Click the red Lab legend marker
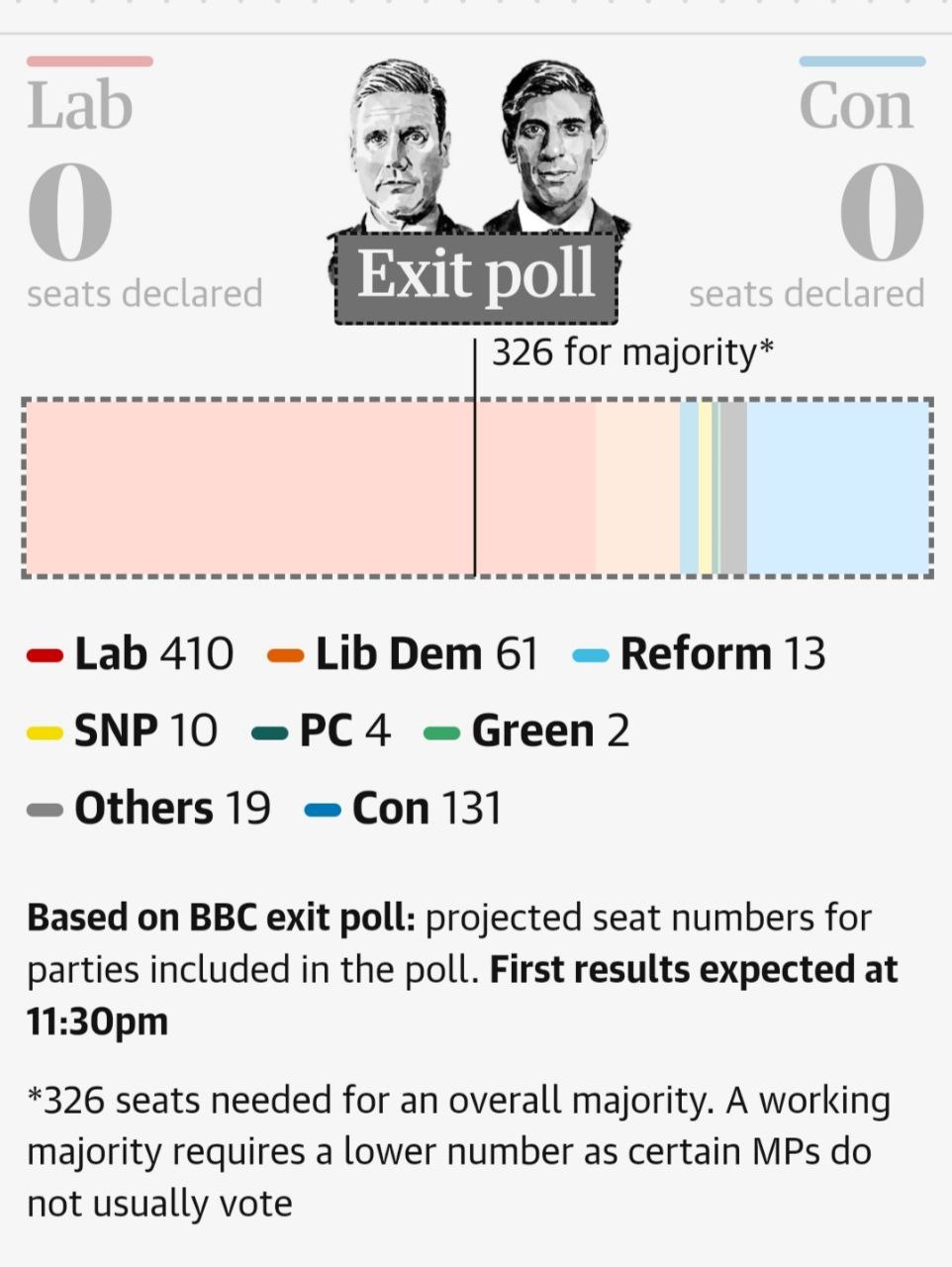 click(46, 655)
